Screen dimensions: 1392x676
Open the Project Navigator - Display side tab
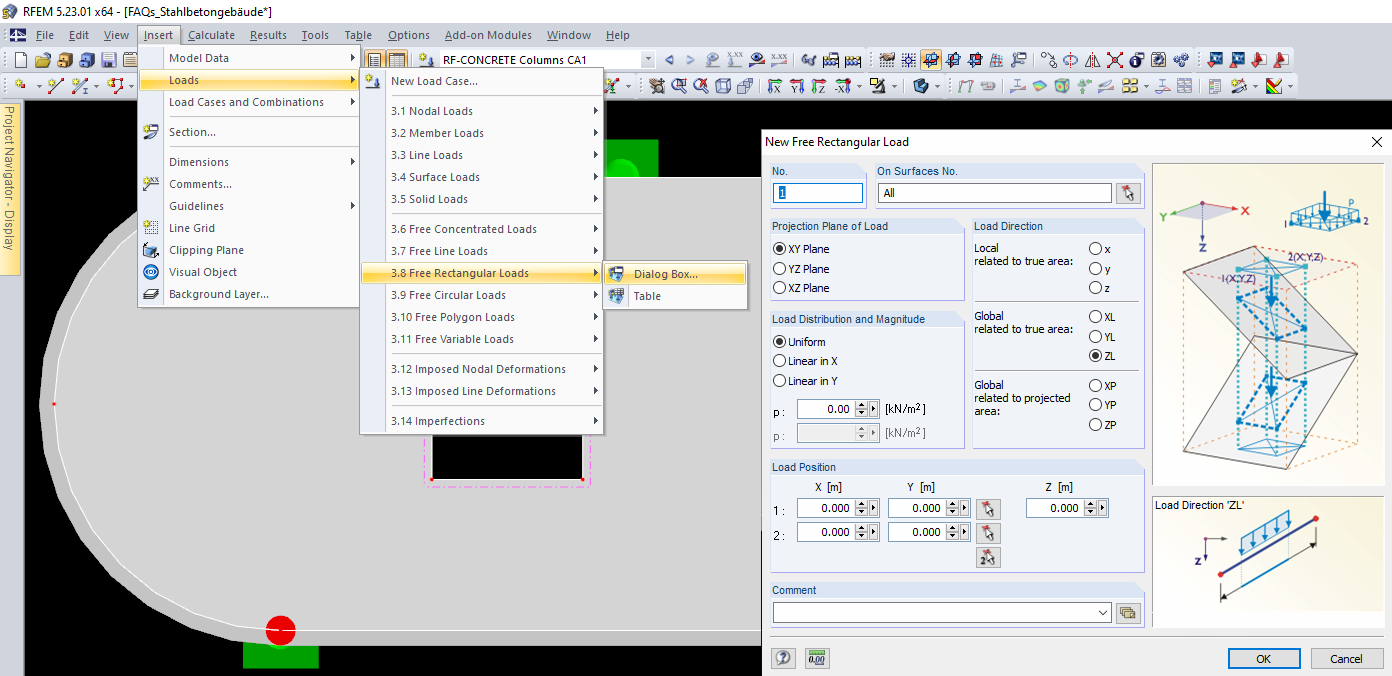9,189
